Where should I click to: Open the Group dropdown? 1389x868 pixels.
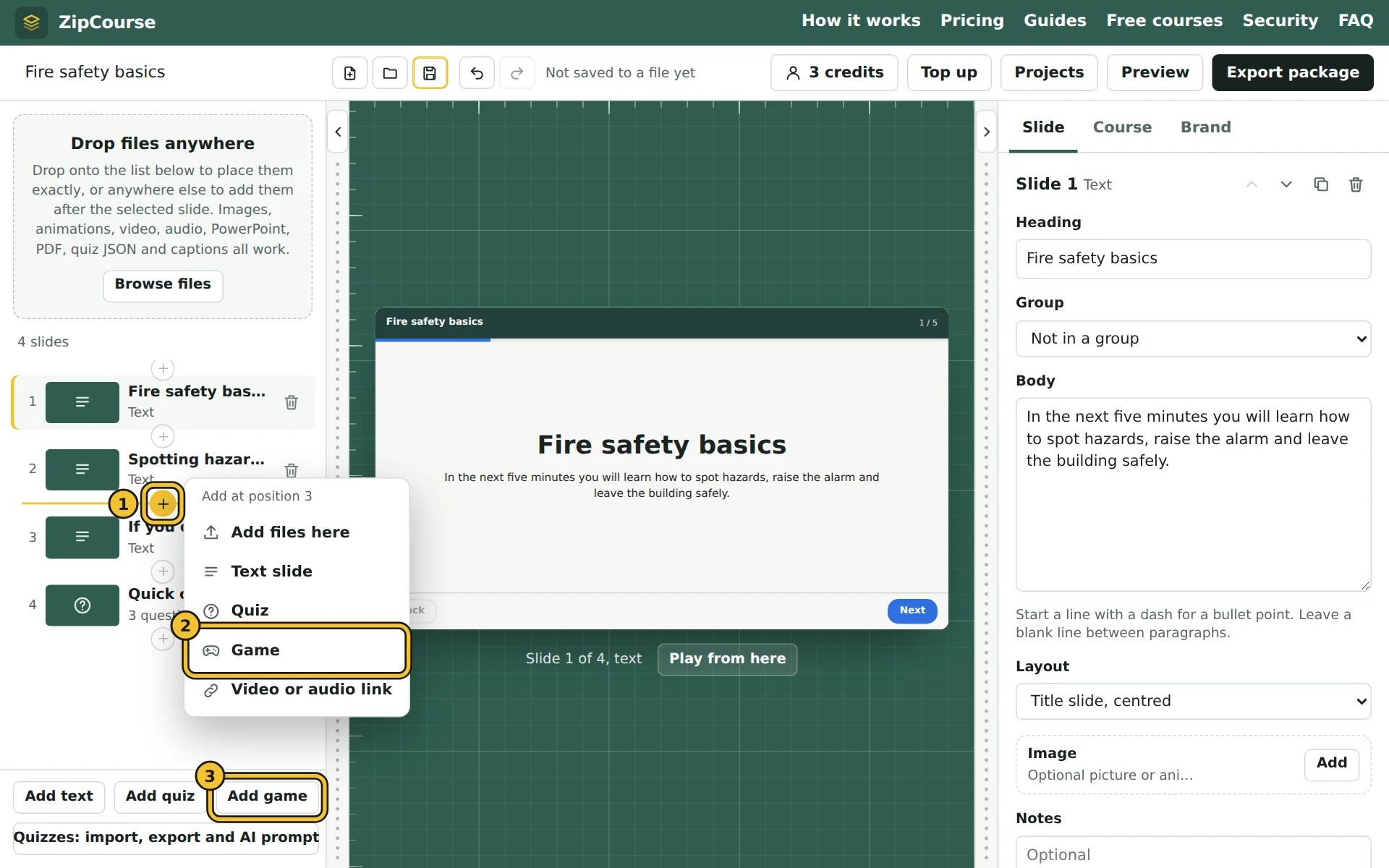[x=1193, y=339]
